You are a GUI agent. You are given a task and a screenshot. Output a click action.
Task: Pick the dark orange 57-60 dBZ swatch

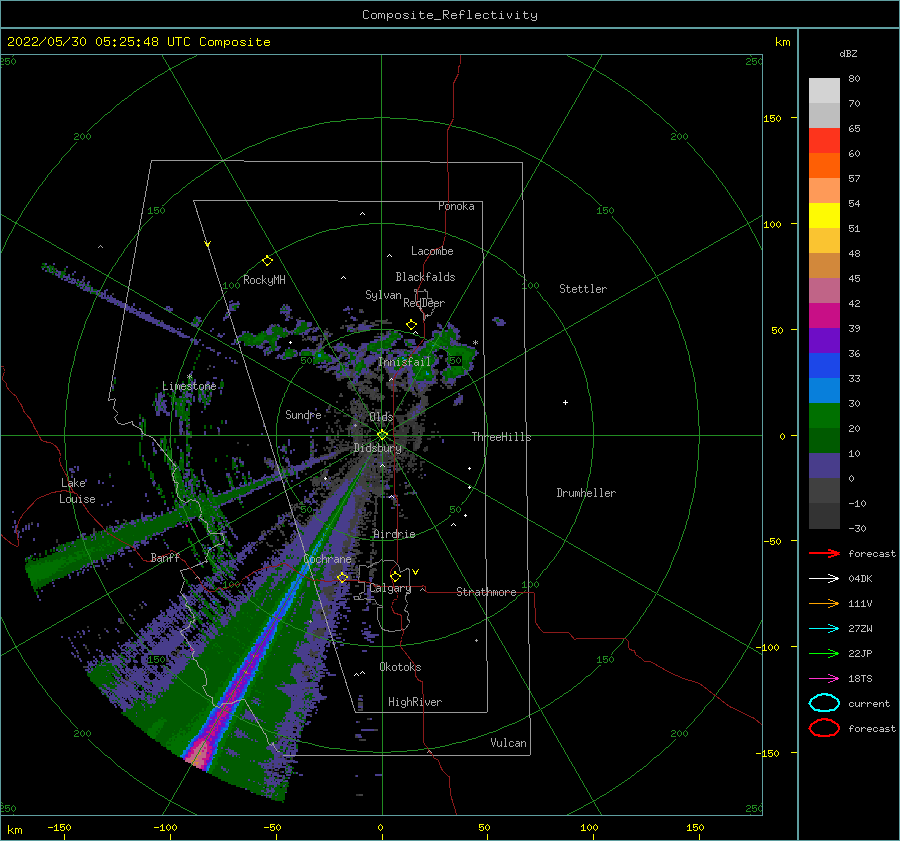coord(824,166)
